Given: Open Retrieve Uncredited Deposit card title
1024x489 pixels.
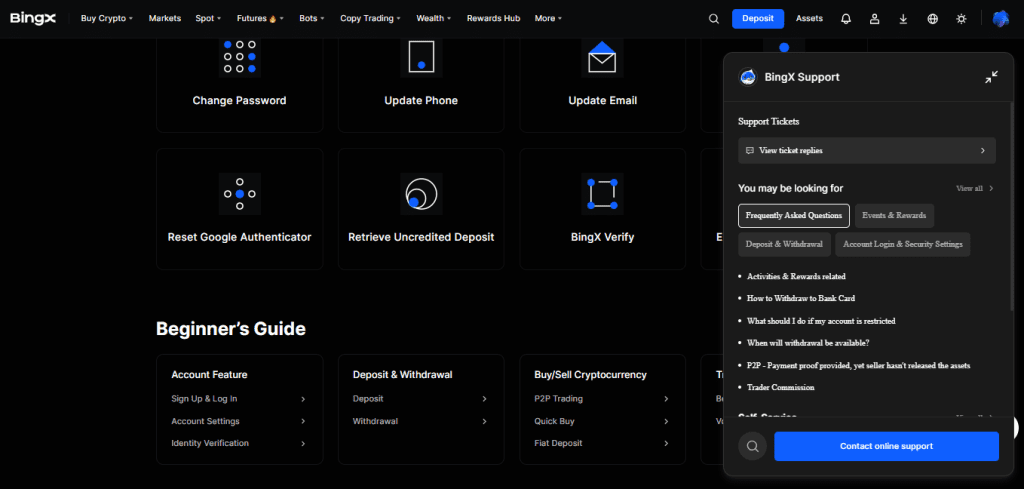Looking at the screenshot, I should pyautogui.click(x=421, y=237).
